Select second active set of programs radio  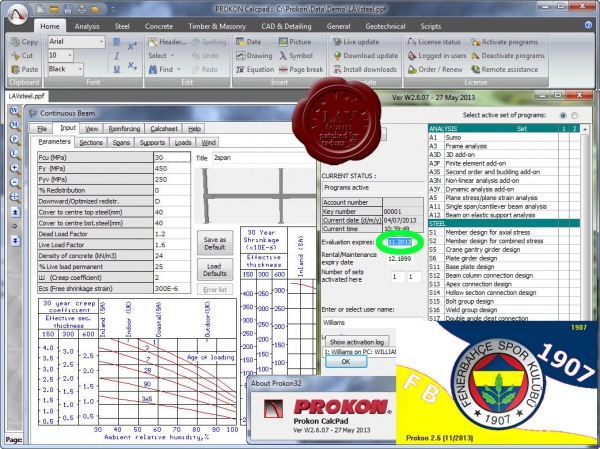tap(574, 115)
